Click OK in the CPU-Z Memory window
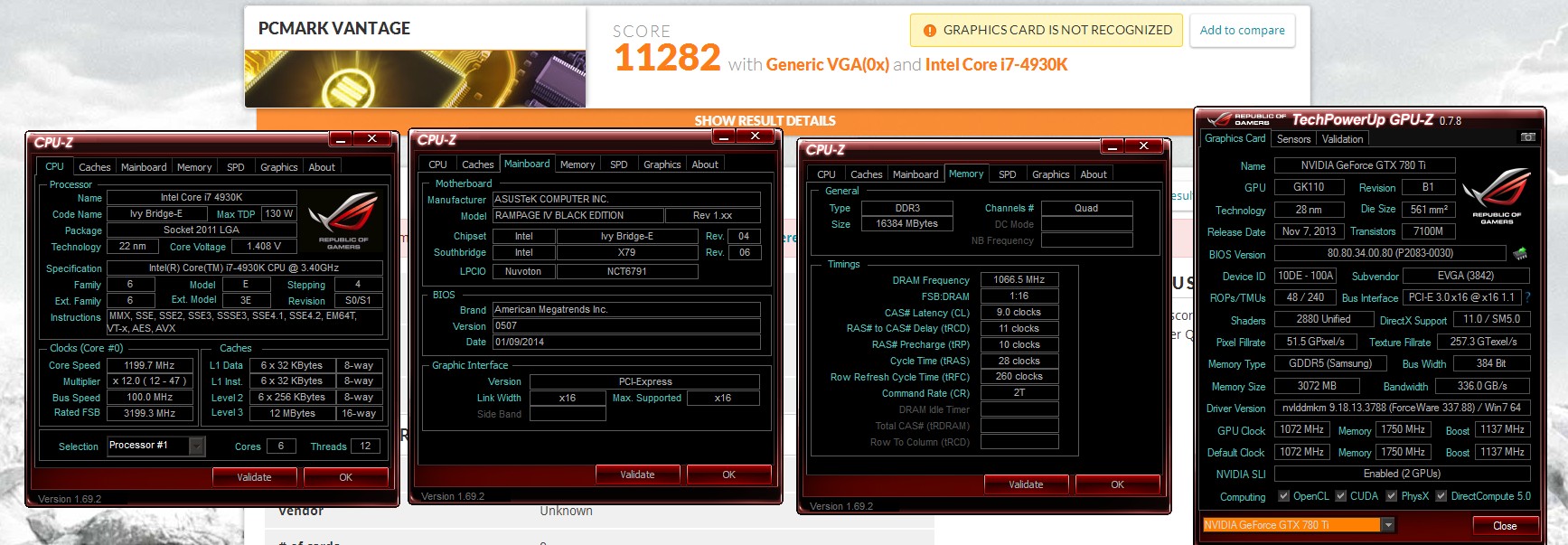This screenshot has height=545, width=1568. 1117,484
